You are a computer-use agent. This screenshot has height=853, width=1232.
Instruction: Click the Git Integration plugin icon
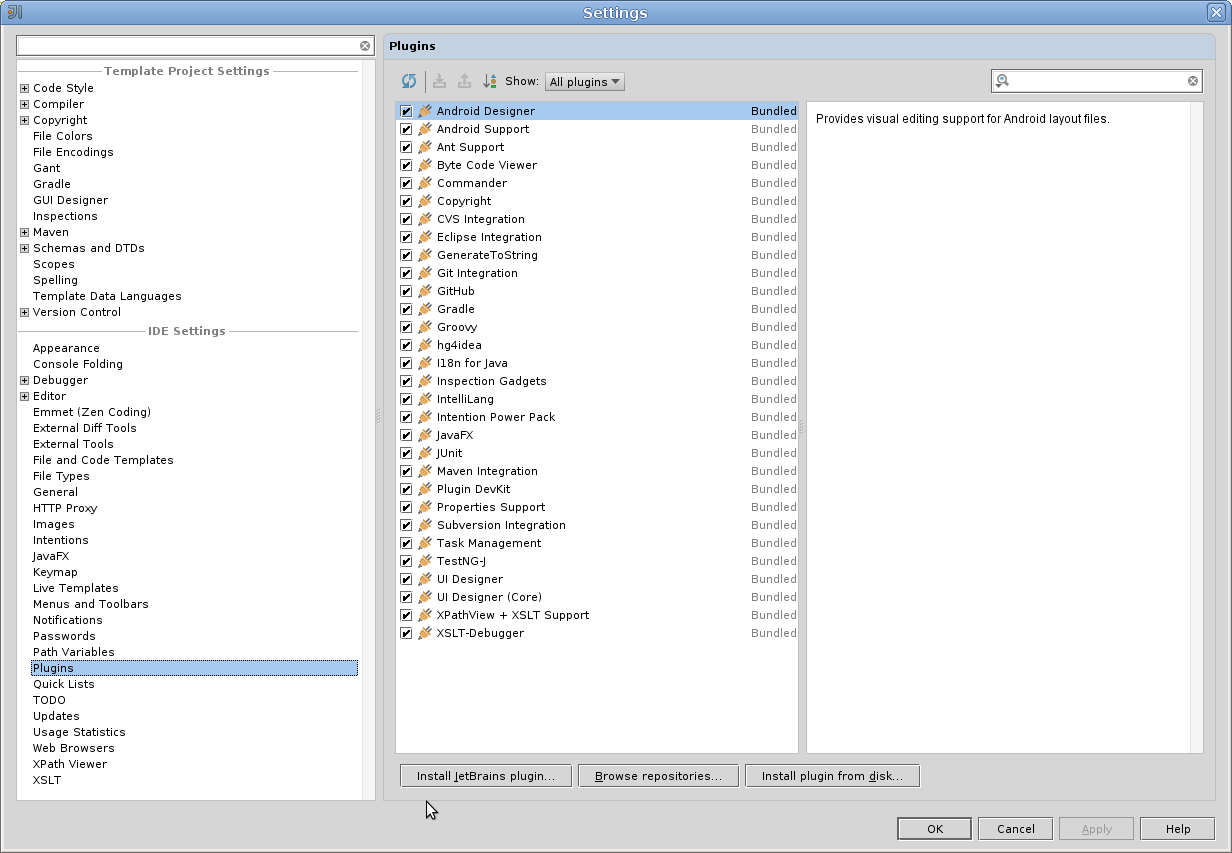click(x=425, y=273)
